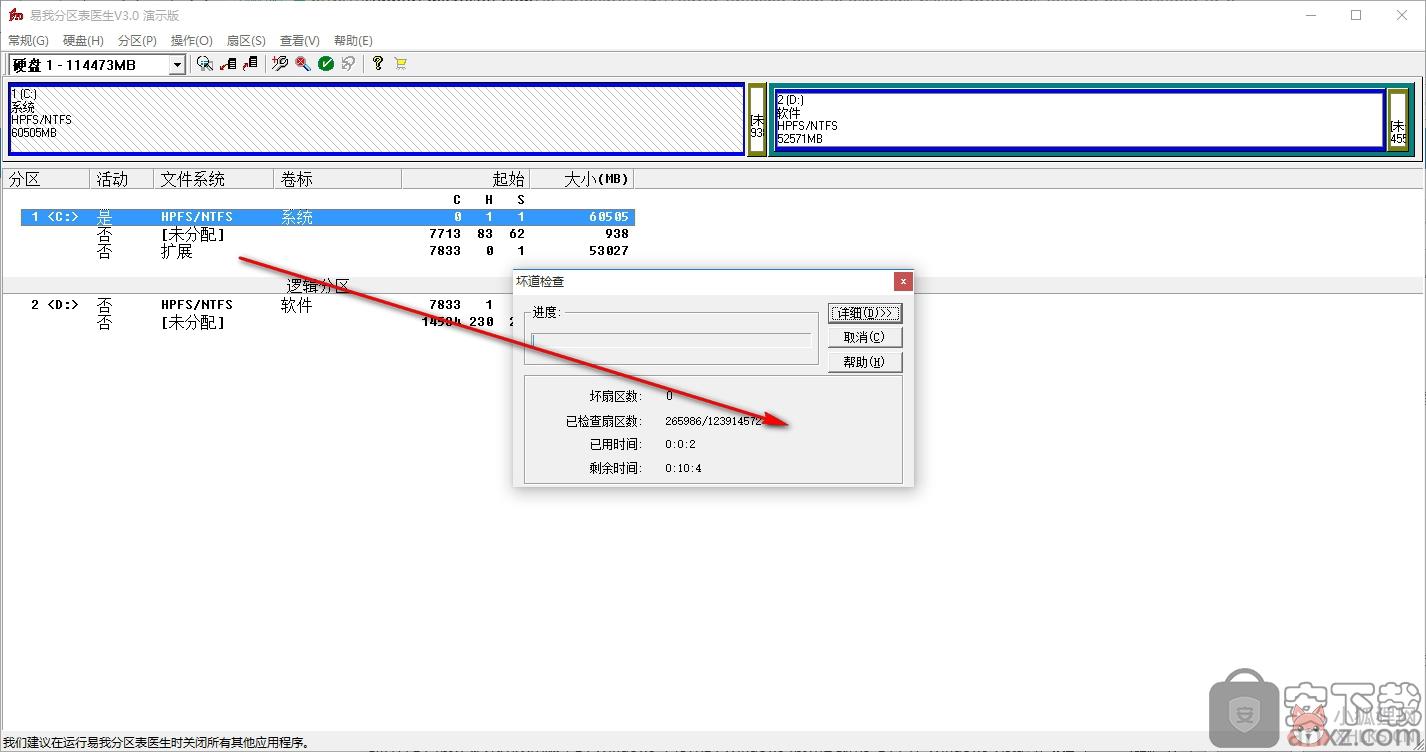Viewport: 1426px width, 752px height.
Task: Click the 帮助(H) button in dialog
Action: (x=865, y=362)
